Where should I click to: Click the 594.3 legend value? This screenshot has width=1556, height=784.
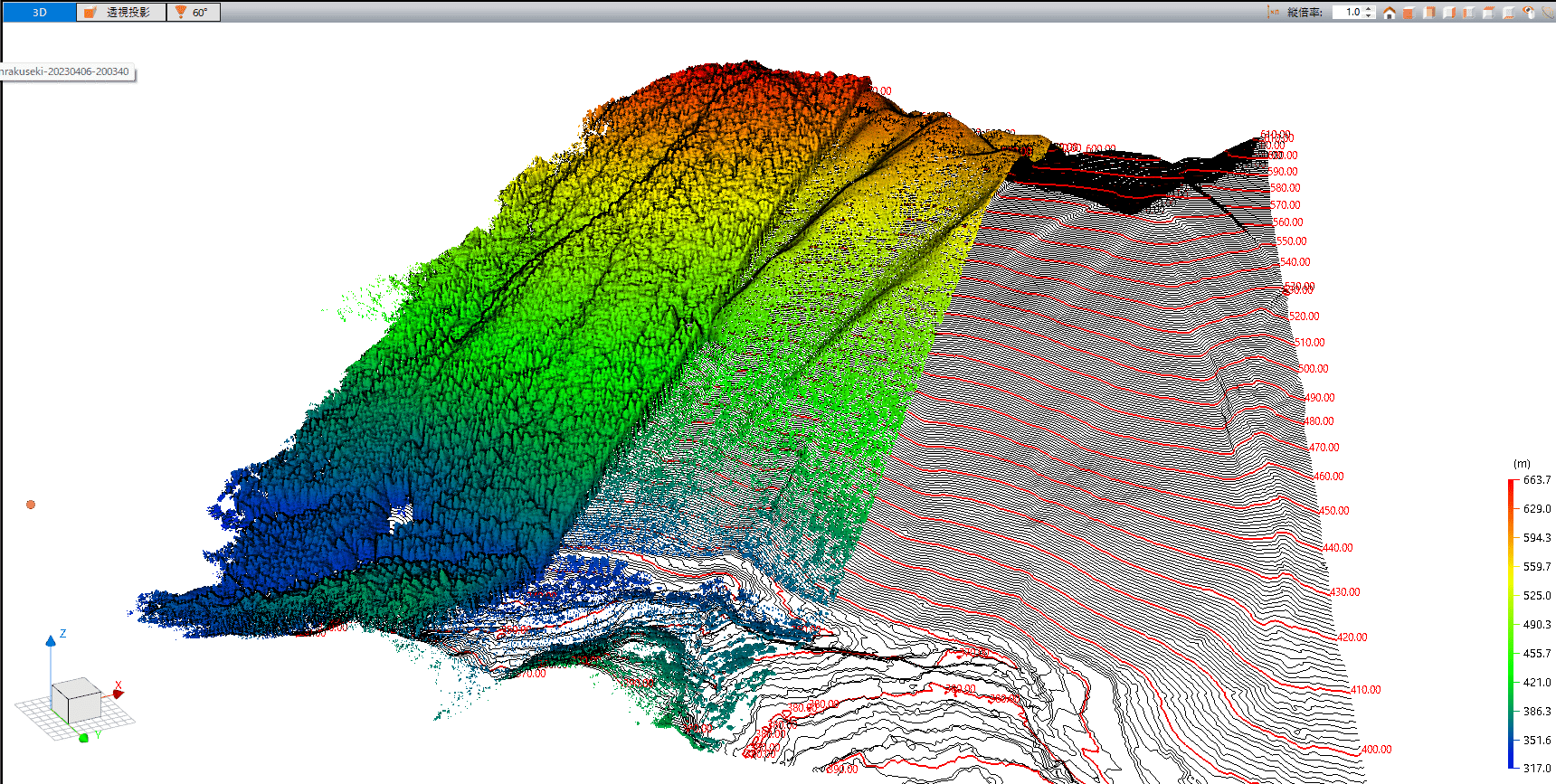[1536, 538]
